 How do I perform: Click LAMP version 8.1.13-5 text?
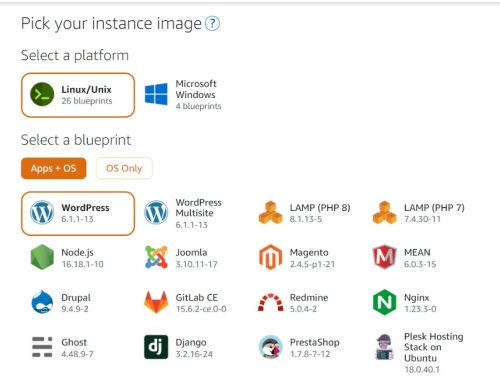[306, 219]
